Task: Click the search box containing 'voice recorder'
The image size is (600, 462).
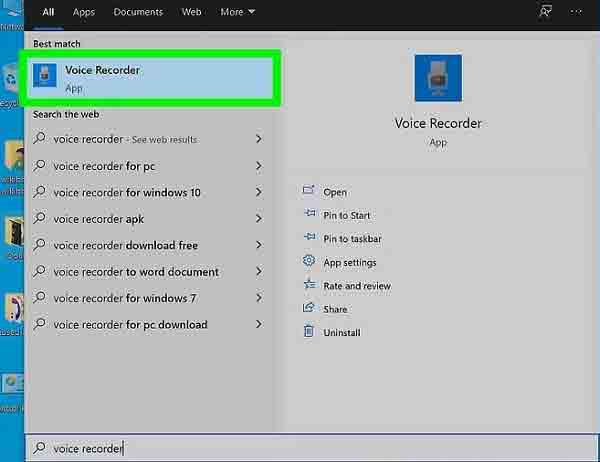Action: (312, 448)
